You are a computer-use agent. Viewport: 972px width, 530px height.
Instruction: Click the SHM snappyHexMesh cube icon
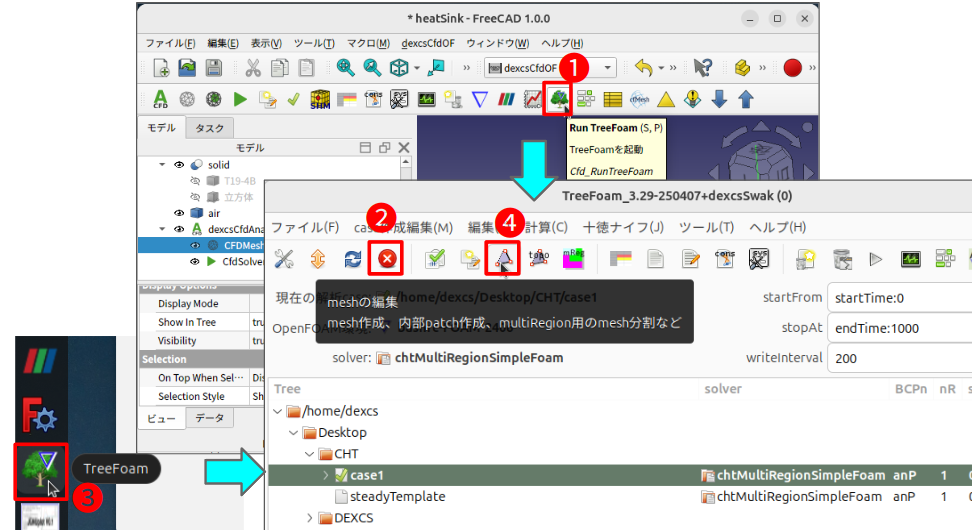coord(320,99)
